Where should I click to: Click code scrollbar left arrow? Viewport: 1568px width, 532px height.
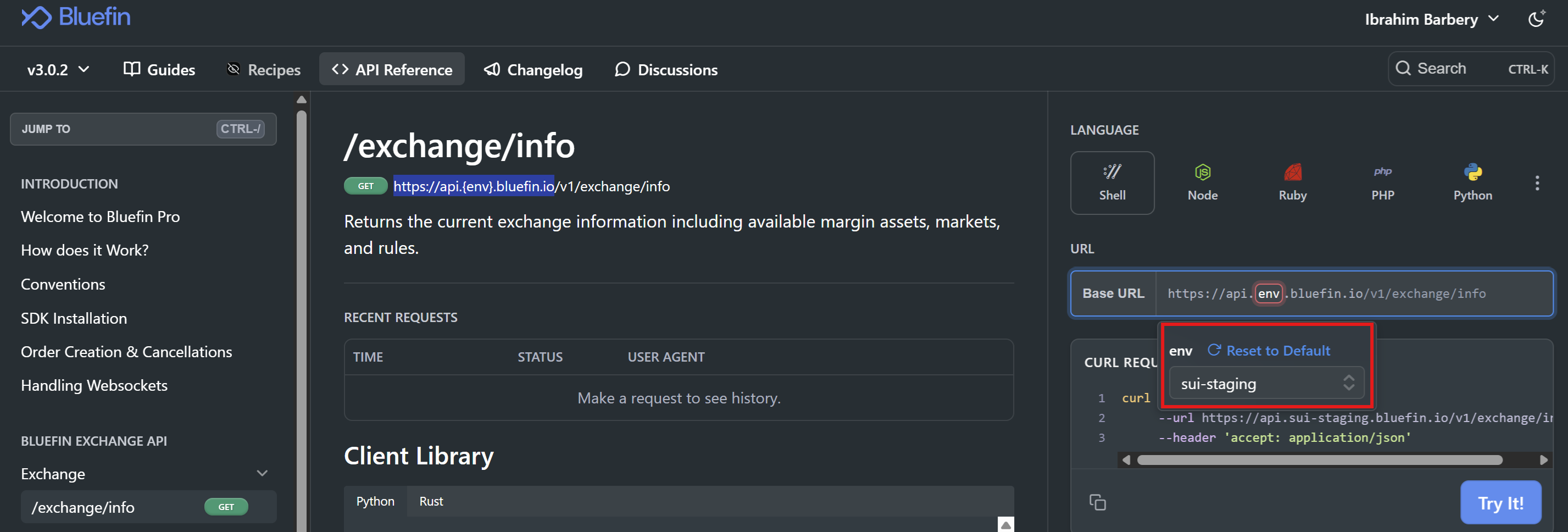1126,460
